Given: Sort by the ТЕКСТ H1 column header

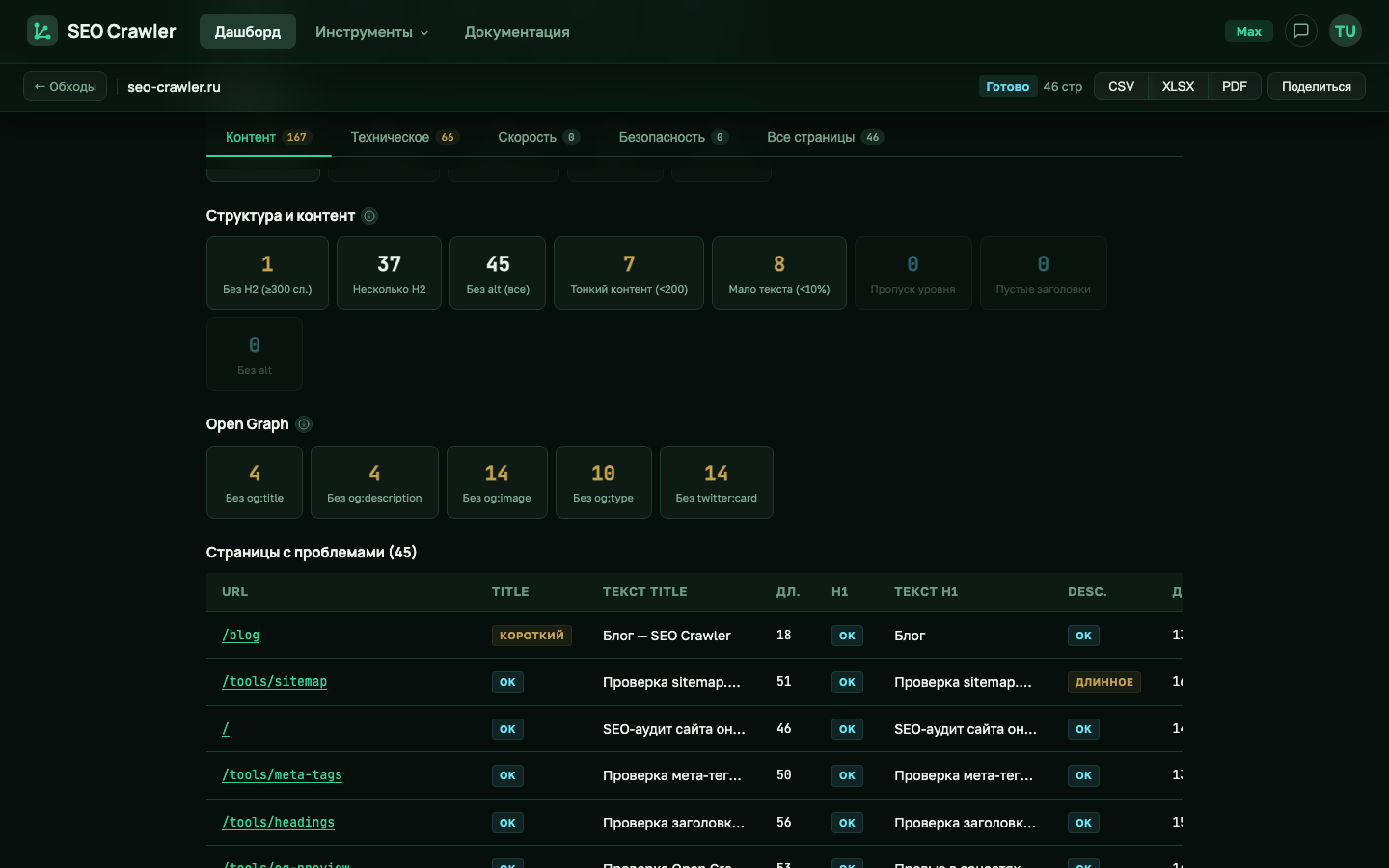Looking at the screenshot, I should pyautogui.click(x=926, y=592).
